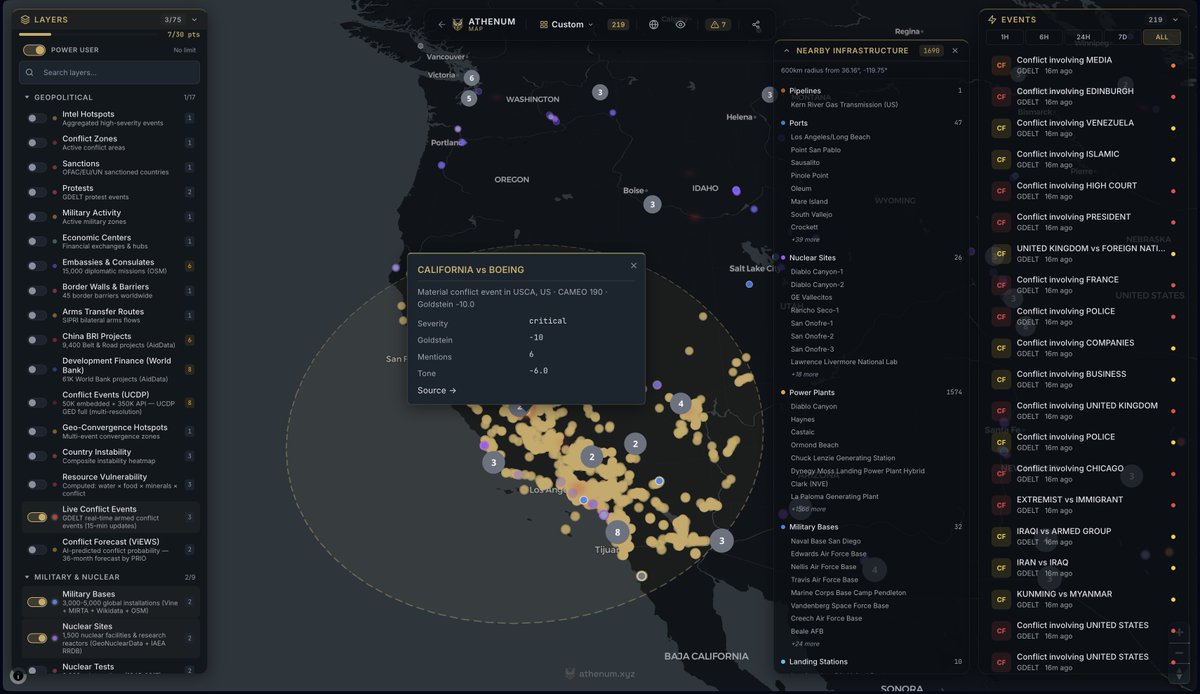This screenshot has width=1200, height=694.
Task: Enable the Intel Hotspots layer
Action: 37,118
